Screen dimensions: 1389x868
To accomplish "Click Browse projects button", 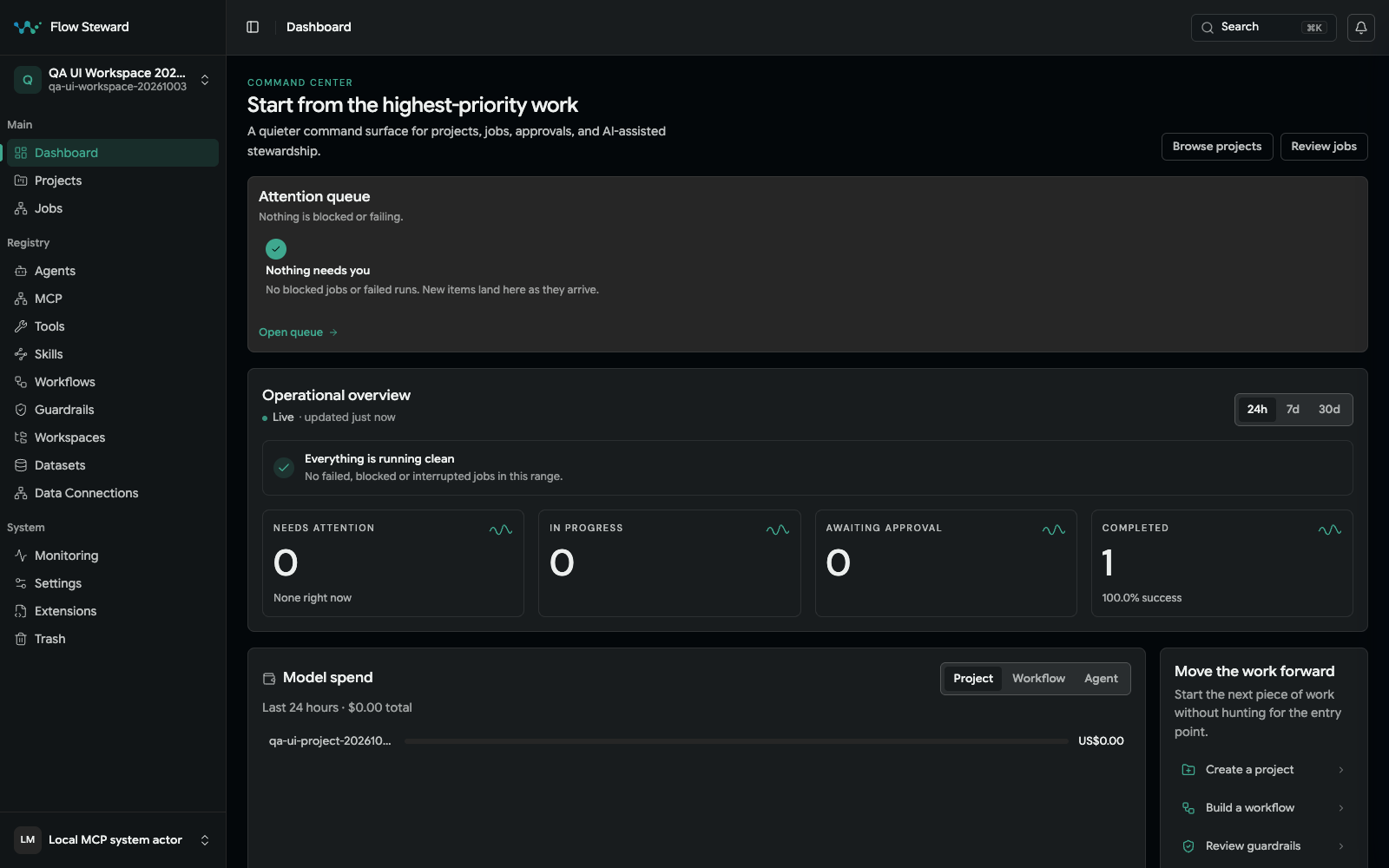I will [x=1217, y=147].
